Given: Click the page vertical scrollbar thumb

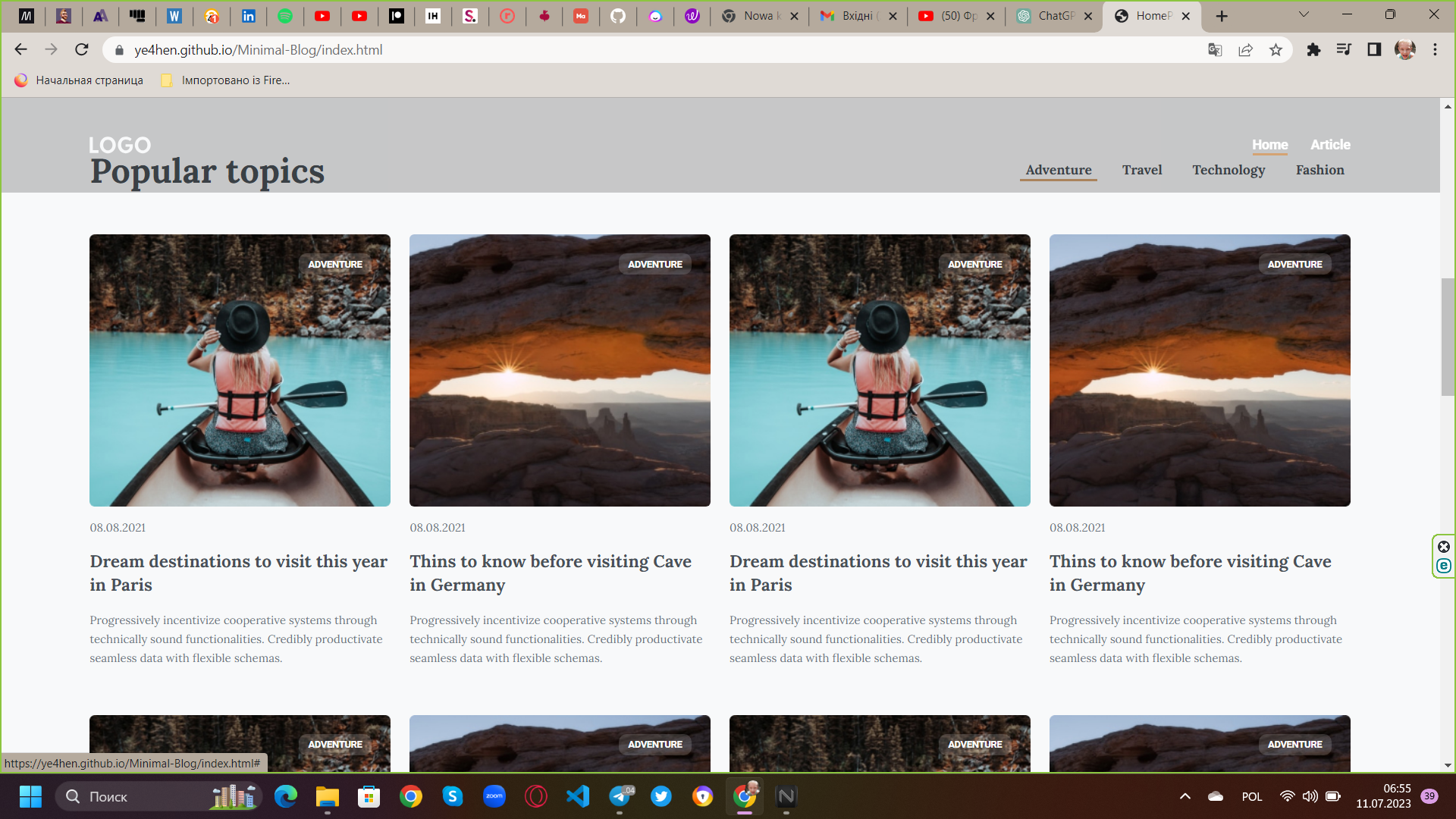Looking at the screenshot, I should coord(1448,337).
